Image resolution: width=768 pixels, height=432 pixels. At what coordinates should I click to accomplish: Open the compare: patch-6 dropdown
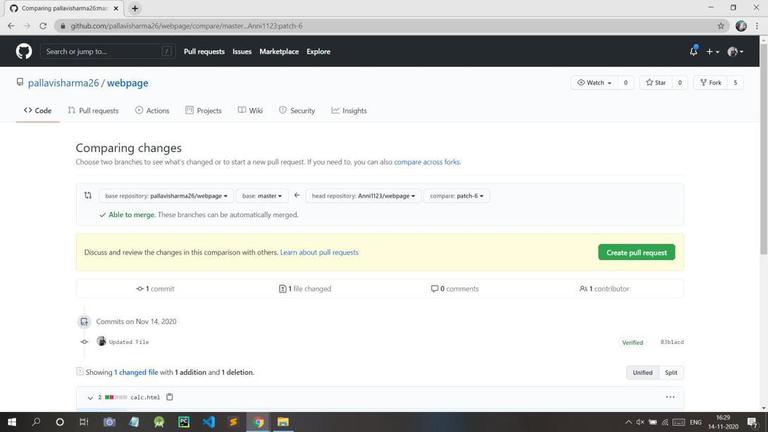point(456,196)
